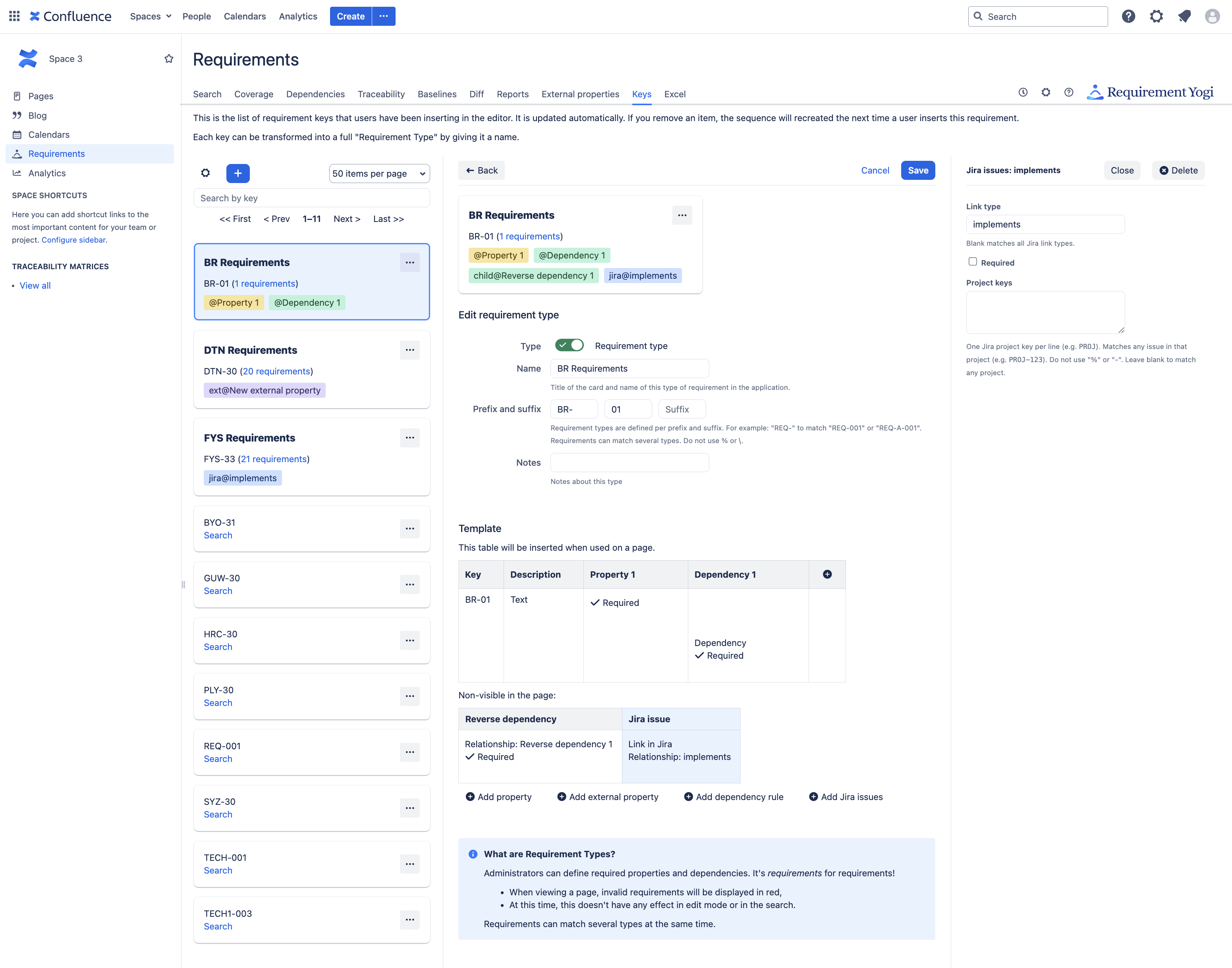
Task: Click the plus icon in the template table header
Action: point(827,574)
